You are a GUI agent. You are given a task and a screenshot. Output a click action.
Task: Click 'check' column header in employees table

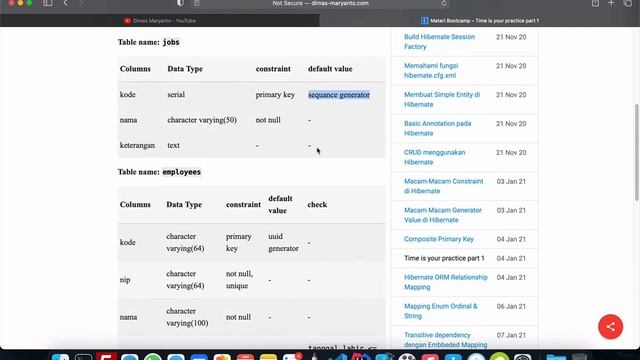point(317,204)
